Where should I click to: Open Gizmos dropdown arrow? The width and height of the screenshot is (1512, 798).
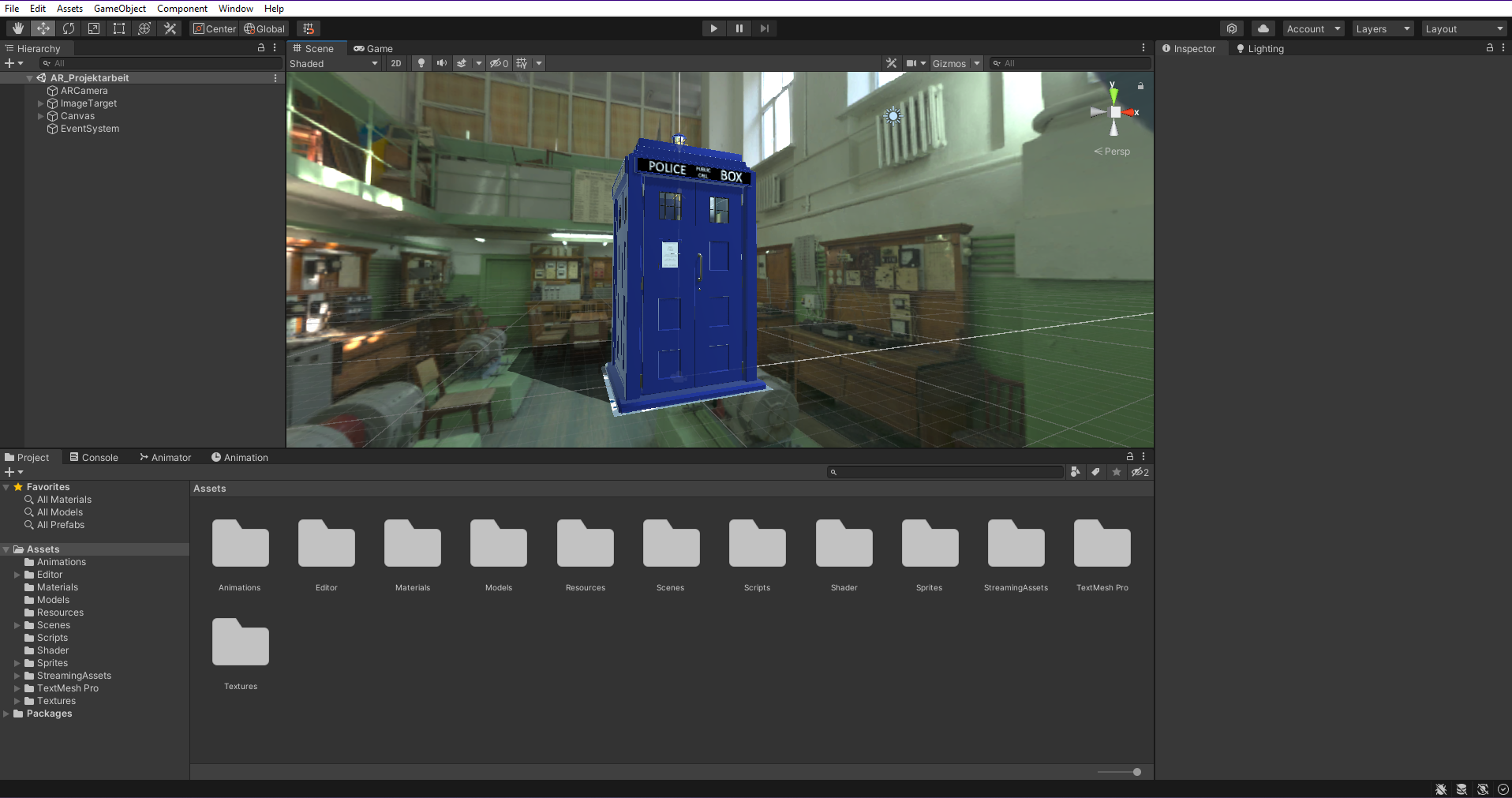tap(977, 63)
